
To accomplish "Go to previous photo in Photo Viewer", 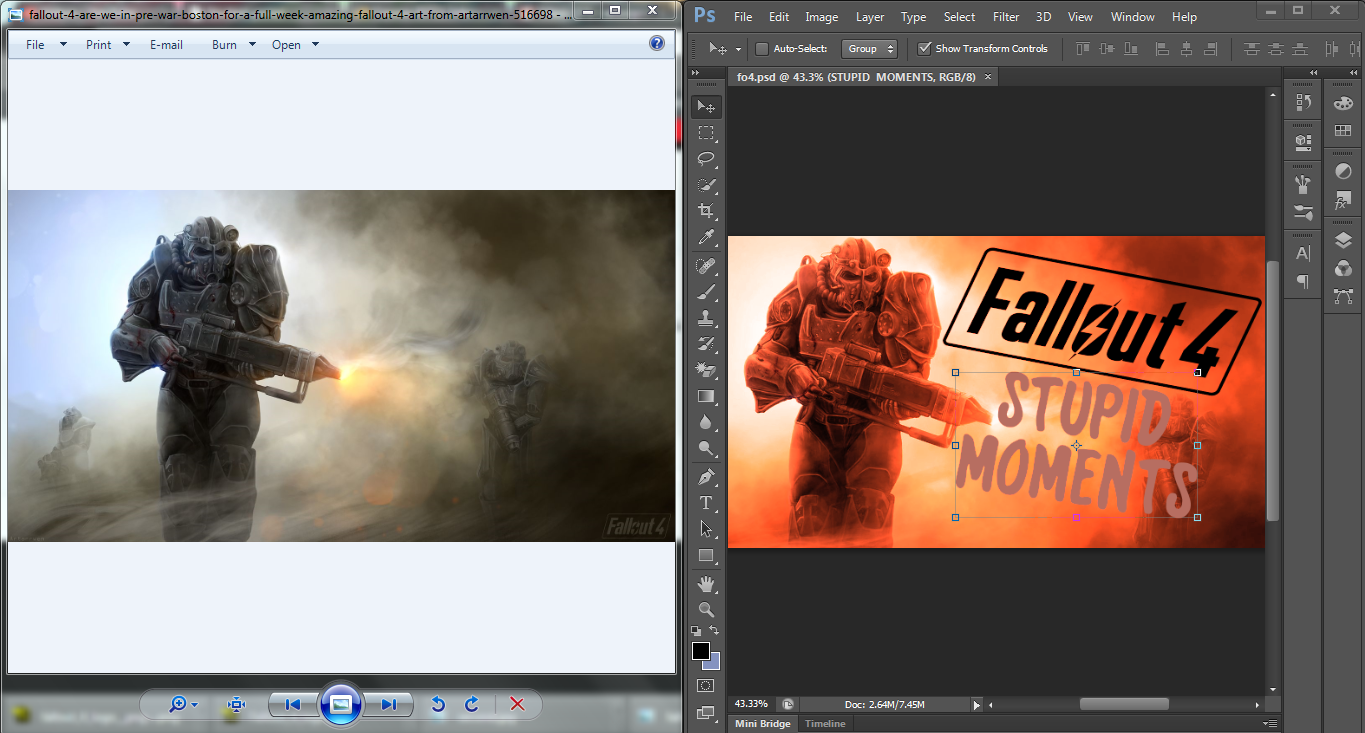I will [x=293, y=705].
